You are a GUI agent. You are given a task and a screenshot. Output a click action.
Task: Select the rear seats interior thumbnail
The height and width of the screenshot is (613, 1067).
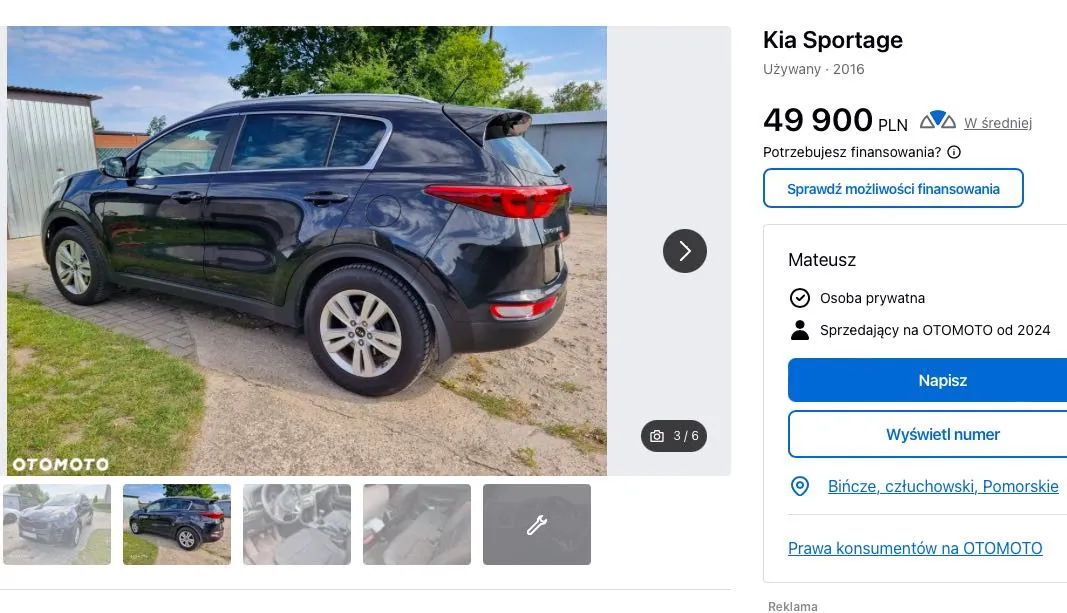tap(416, 525)
